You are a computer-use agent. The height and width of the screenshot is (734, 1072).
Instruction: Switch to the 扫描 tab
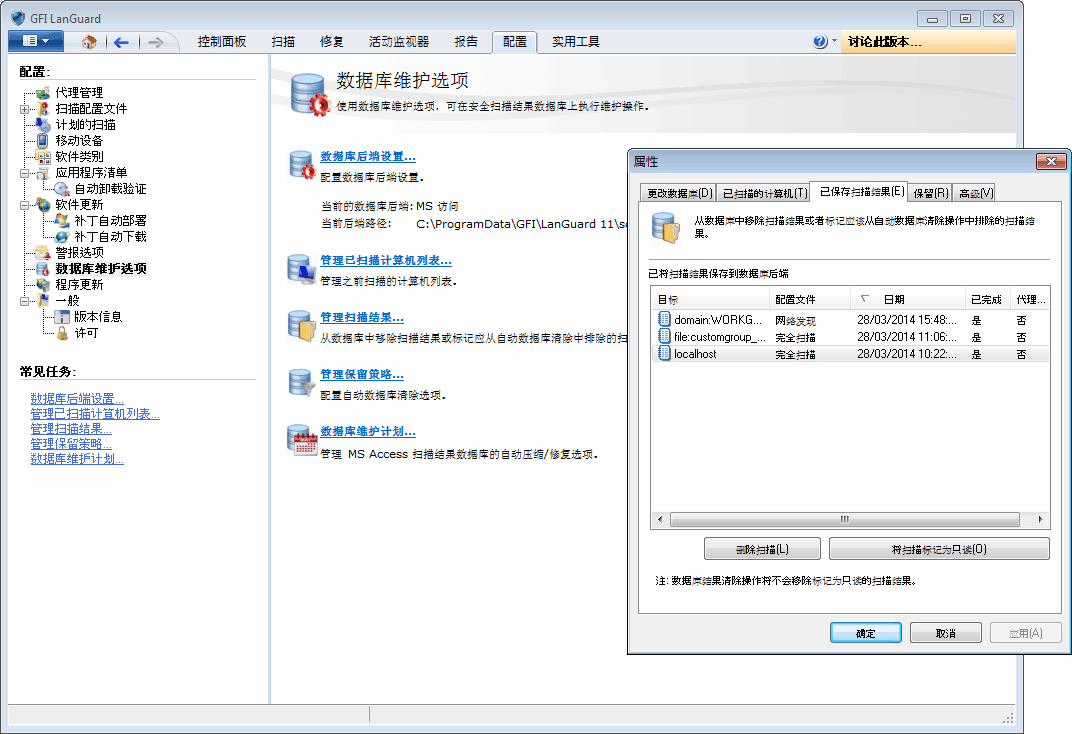282,42
